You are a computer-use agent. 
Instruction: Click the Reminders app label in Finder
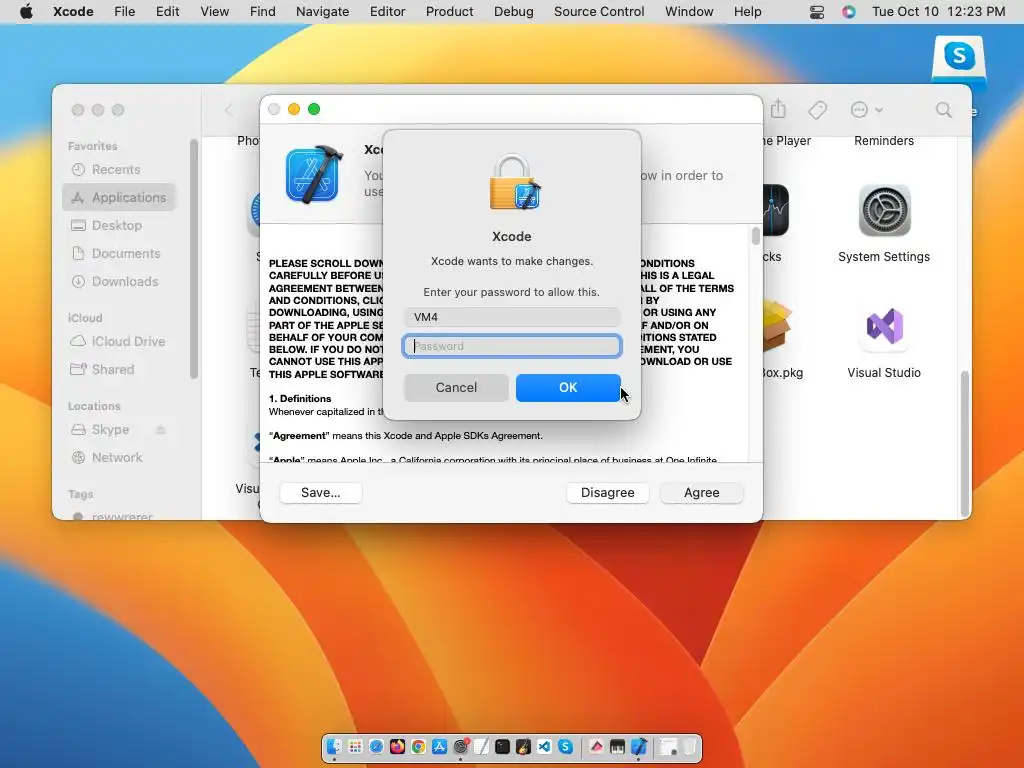pyautogui.click(x=884, y=141)
